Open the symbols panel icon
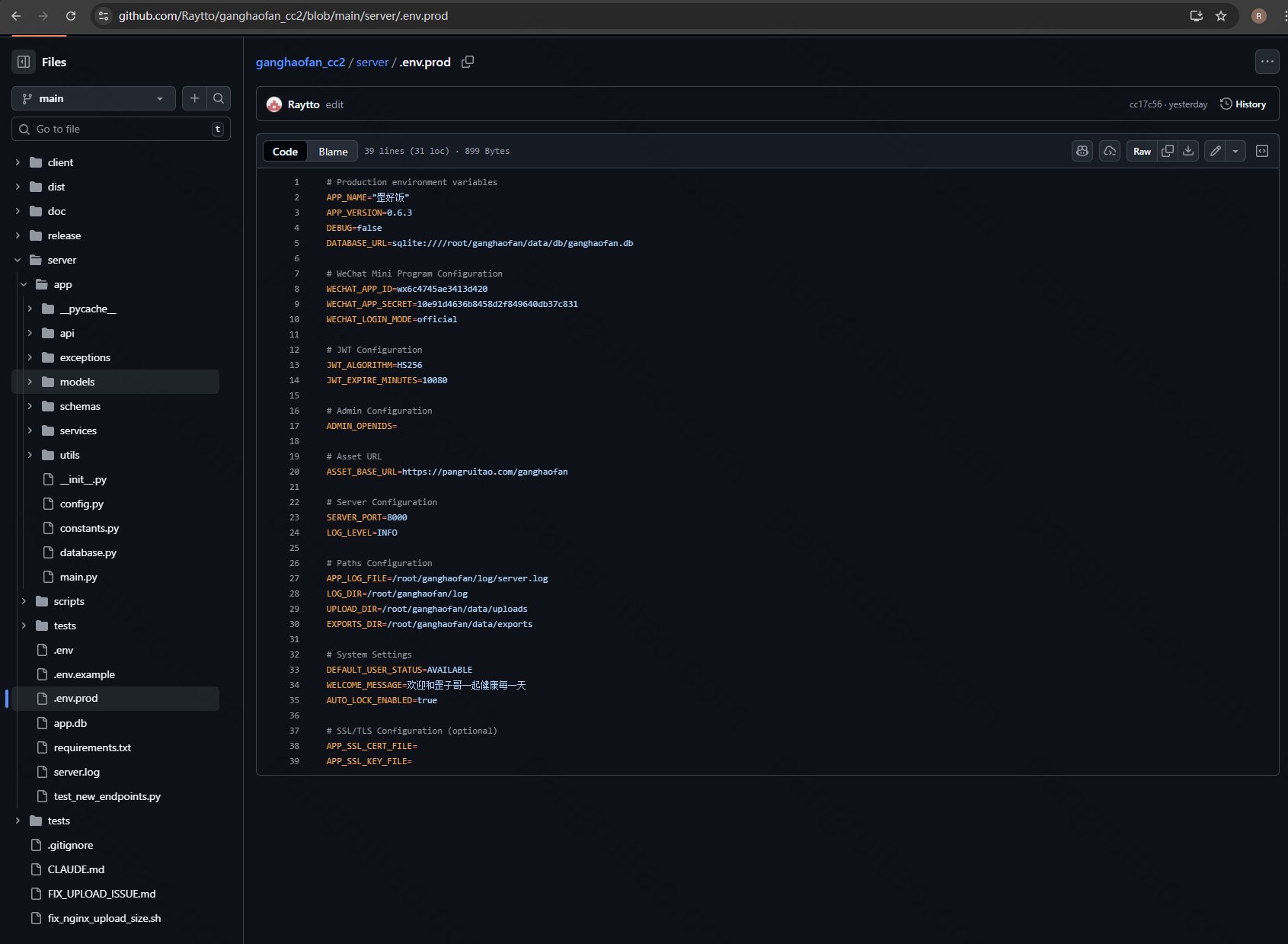 1262,151
